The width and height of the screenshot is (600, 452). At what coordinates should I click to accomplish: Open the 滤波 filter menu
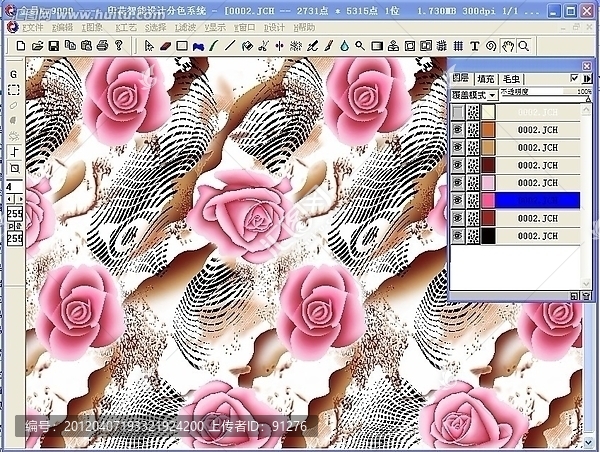point(186,28)
